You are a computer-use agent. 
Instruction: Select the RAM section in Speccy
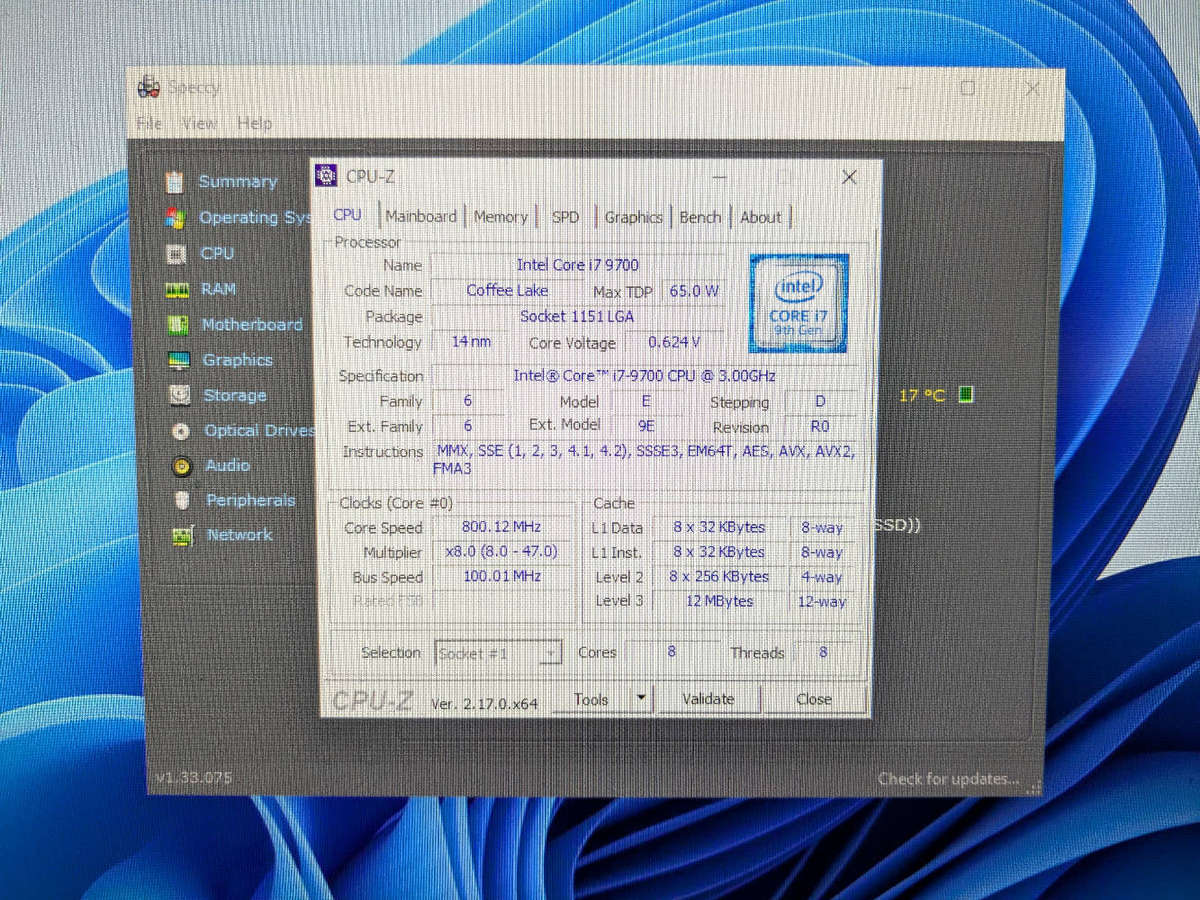click(x=219, y=289)
